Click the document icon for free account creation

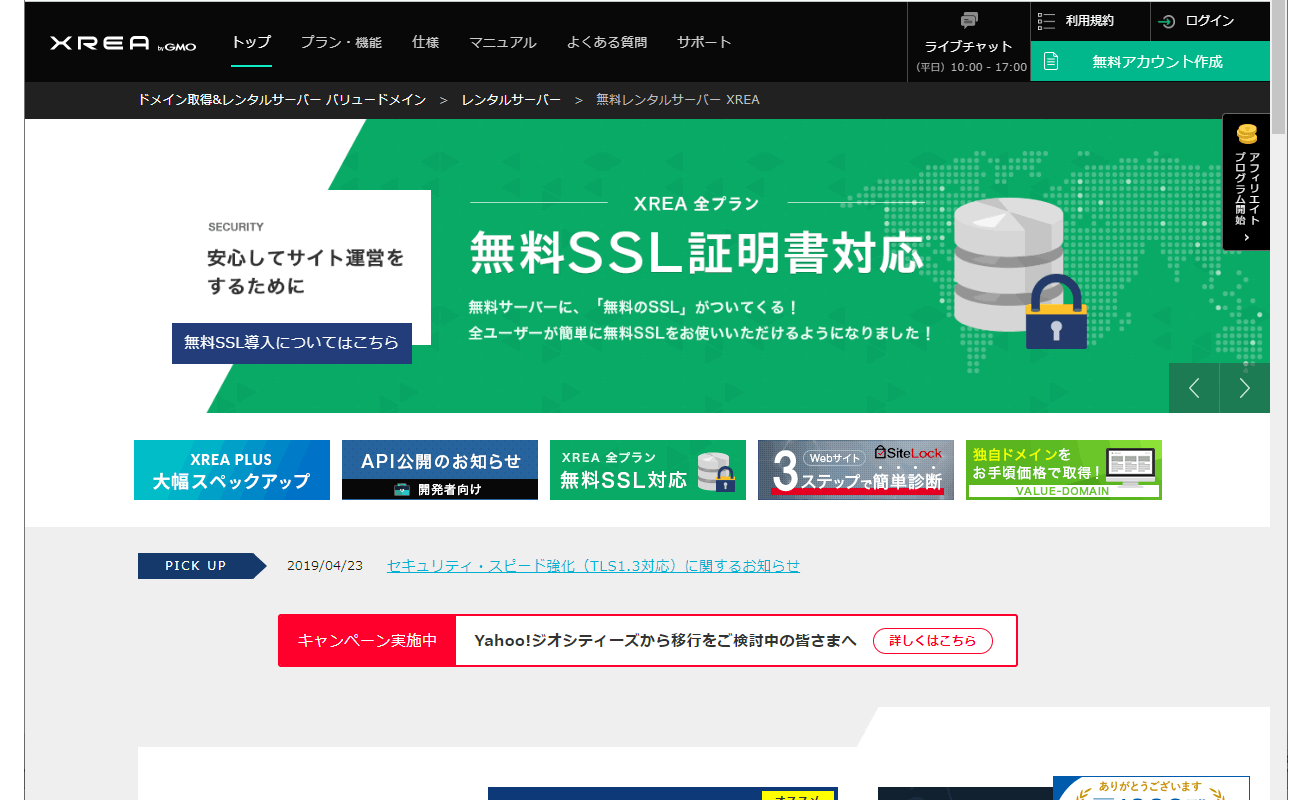coord(1050,61)
